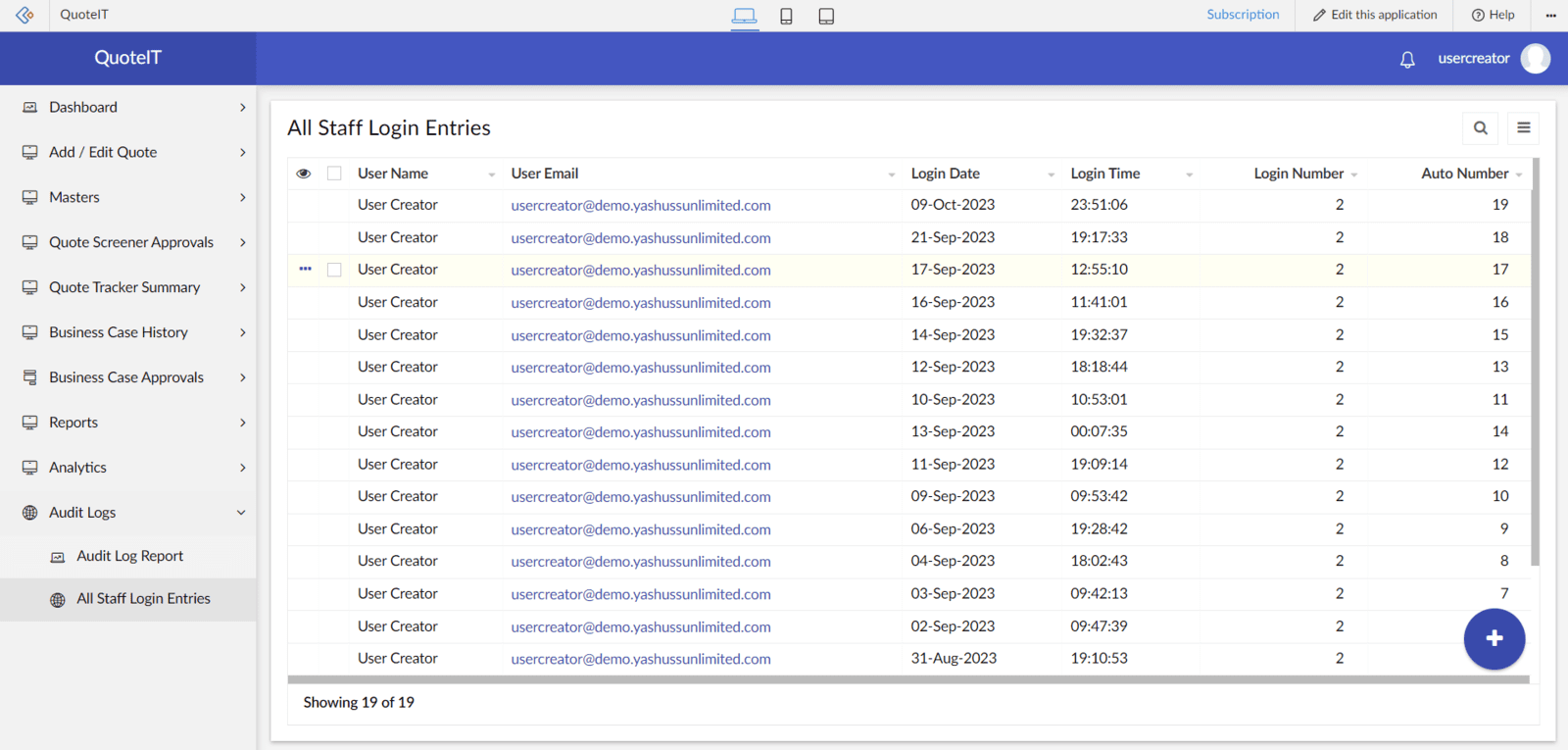Collapse the Audit Logs sidebar section
This screenshot has height=750, width=1568.
click(x=241, y=513)
